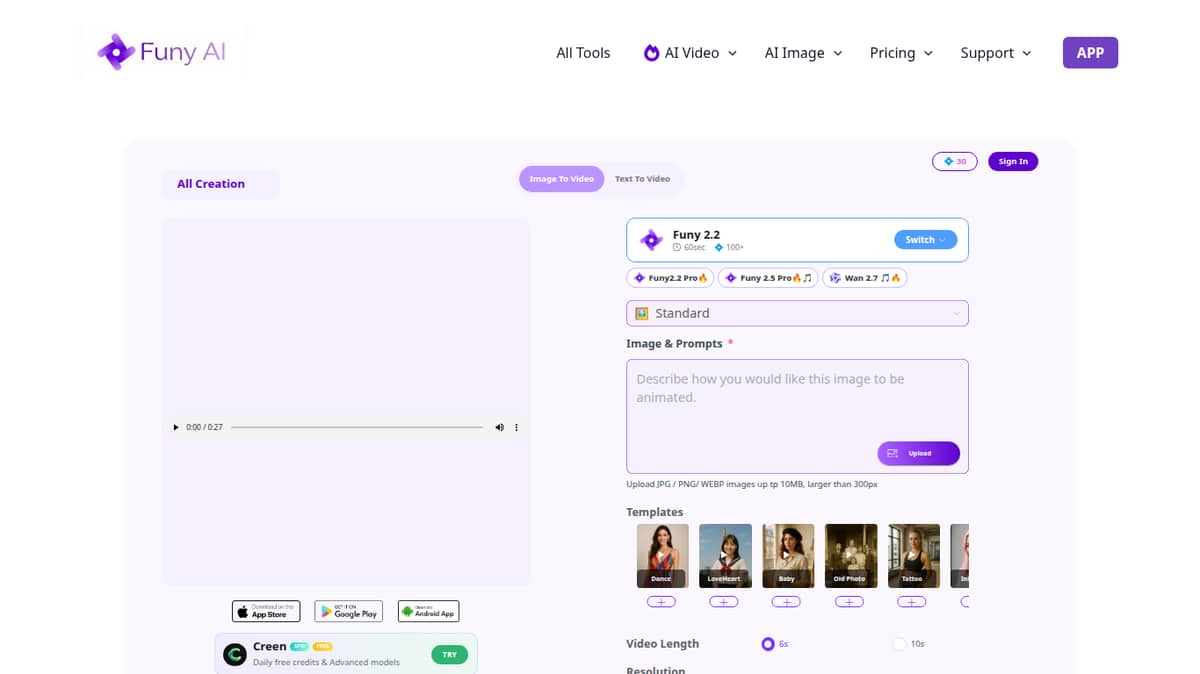The width and height of the screenshot is (1200, 674).
Task: Click the green TRY button
Action: point(449,655)
